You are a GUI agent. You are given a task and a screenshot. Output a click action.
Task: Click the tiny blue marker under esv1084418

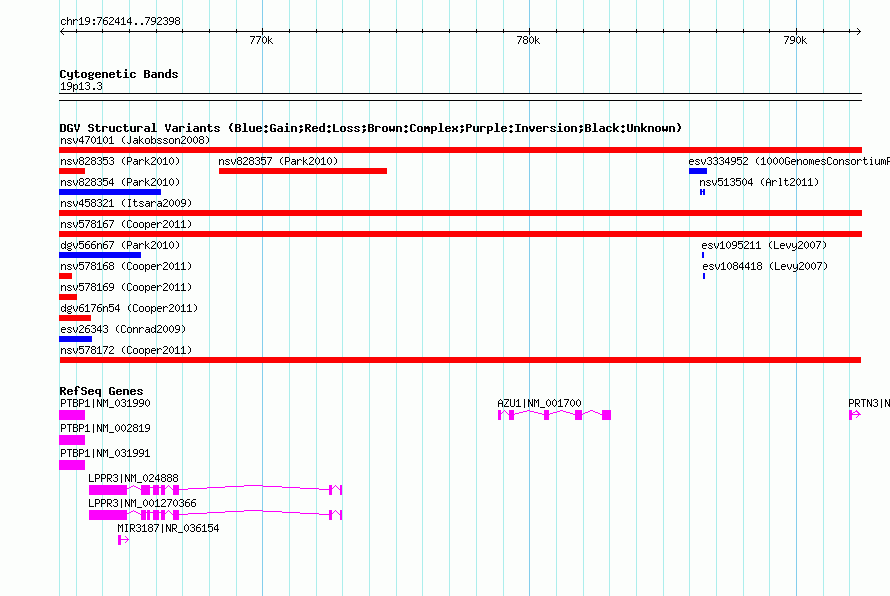[x=704, y=276]
